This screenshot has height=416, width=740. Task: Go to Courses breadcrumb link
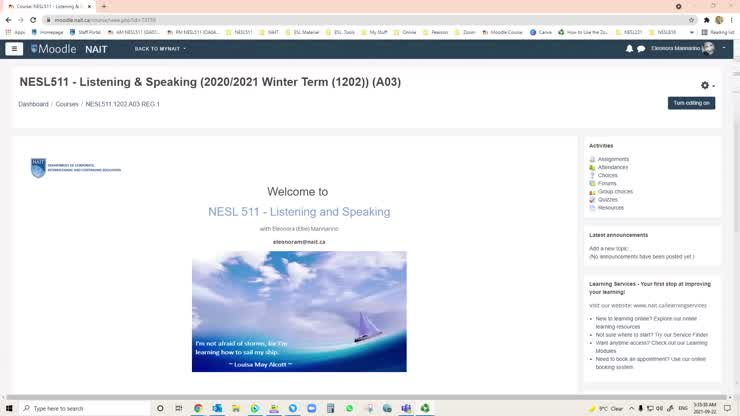pyautogui.click(x=67, y=104)
